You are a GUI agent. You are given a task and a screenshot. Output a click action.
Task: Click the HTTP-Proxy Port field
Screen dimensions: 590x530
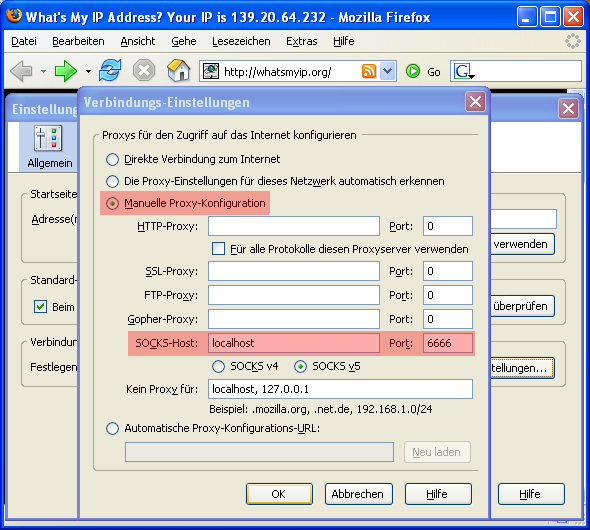tap(448, 226)
